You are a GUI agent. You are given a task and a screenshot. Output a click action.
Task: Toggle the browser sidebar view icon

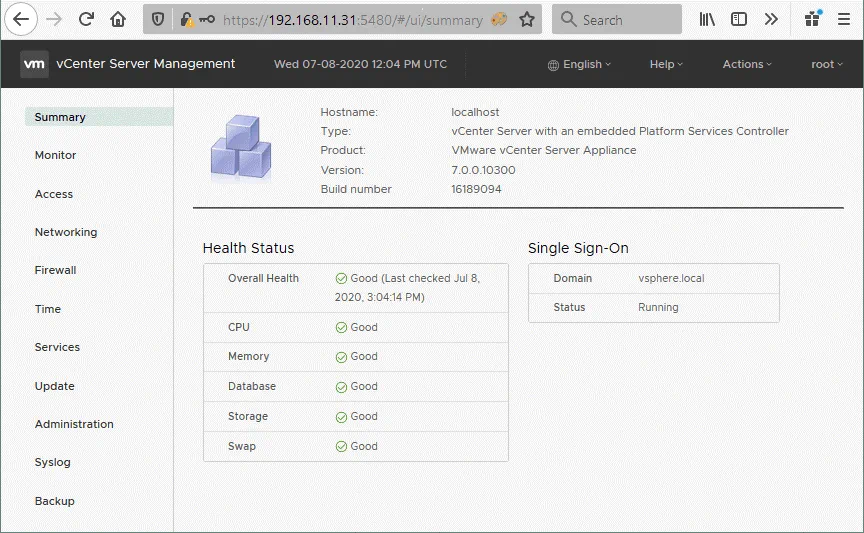point(739,19)
